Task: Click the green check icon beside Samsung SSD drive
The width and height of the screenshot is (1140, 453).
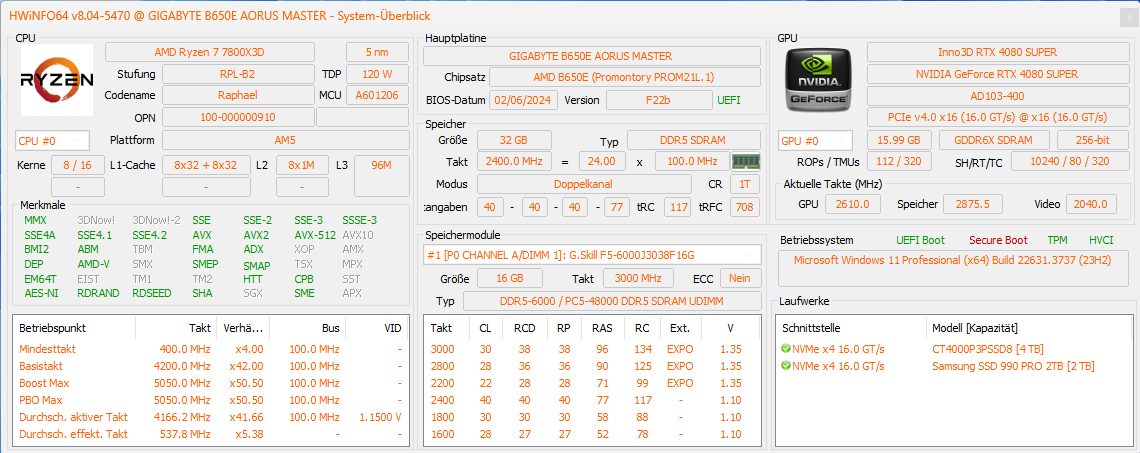Action: [x=785, y=366]
